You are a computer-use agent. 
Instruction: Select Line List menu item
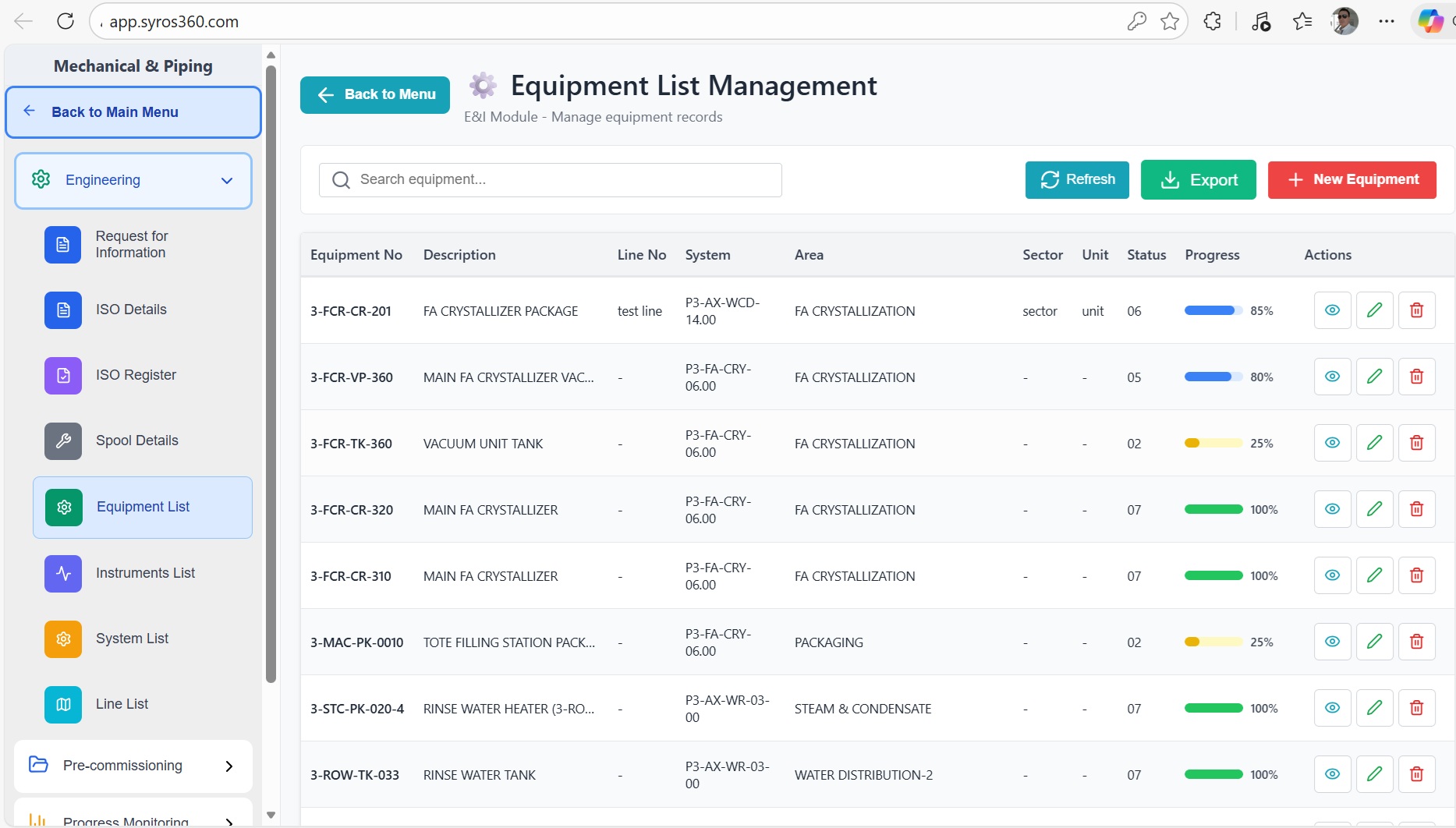click(x=122, y=704)
